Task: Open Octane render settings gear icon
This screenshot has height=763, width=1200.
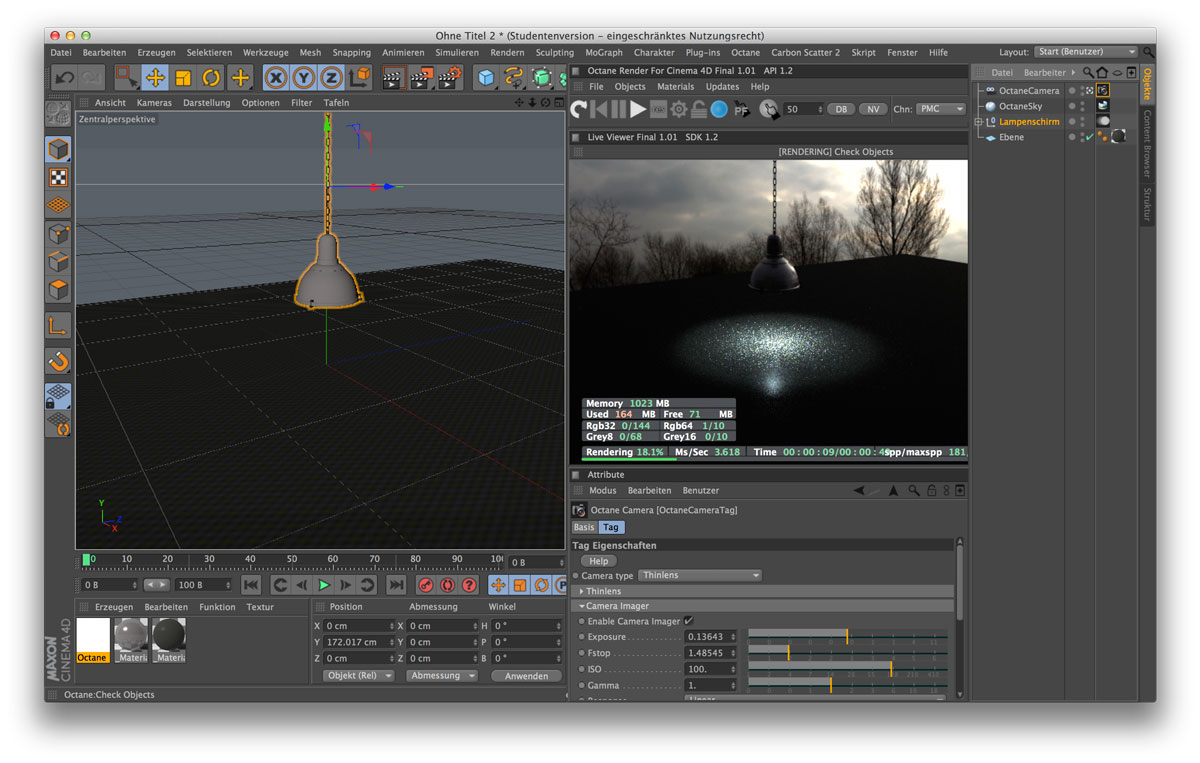Action: click(x=679, y=109)
